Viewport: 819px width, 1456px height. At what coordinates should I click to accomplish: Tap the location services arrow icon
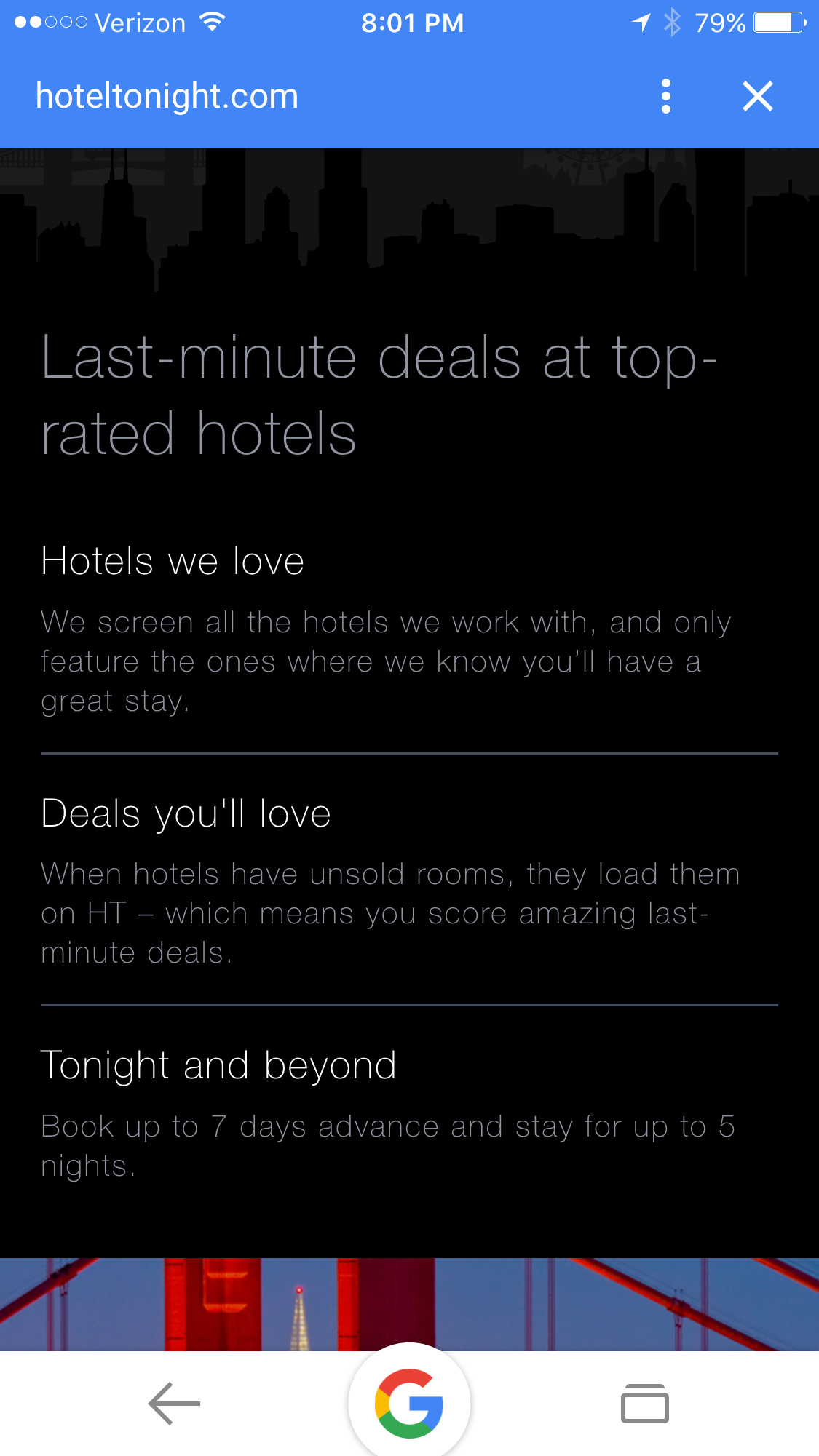coord(641,23)
